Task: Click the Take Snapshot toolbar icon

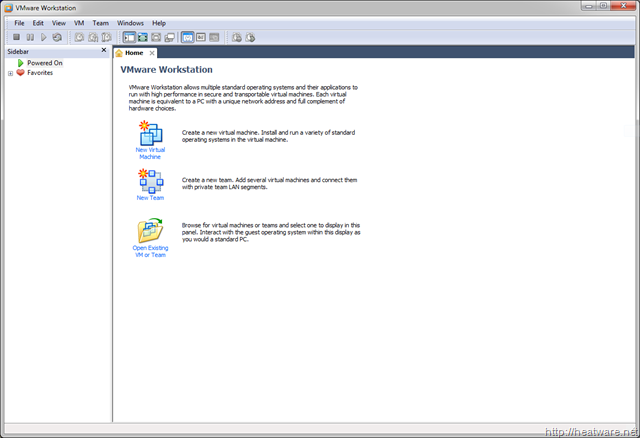Action: click(x=79, y=37)
